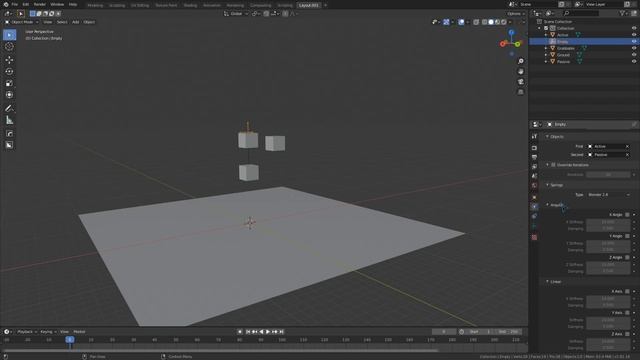Open the Help menu
Image resolution: width=640 pixels, height=360 pixels.
(73, 4)
